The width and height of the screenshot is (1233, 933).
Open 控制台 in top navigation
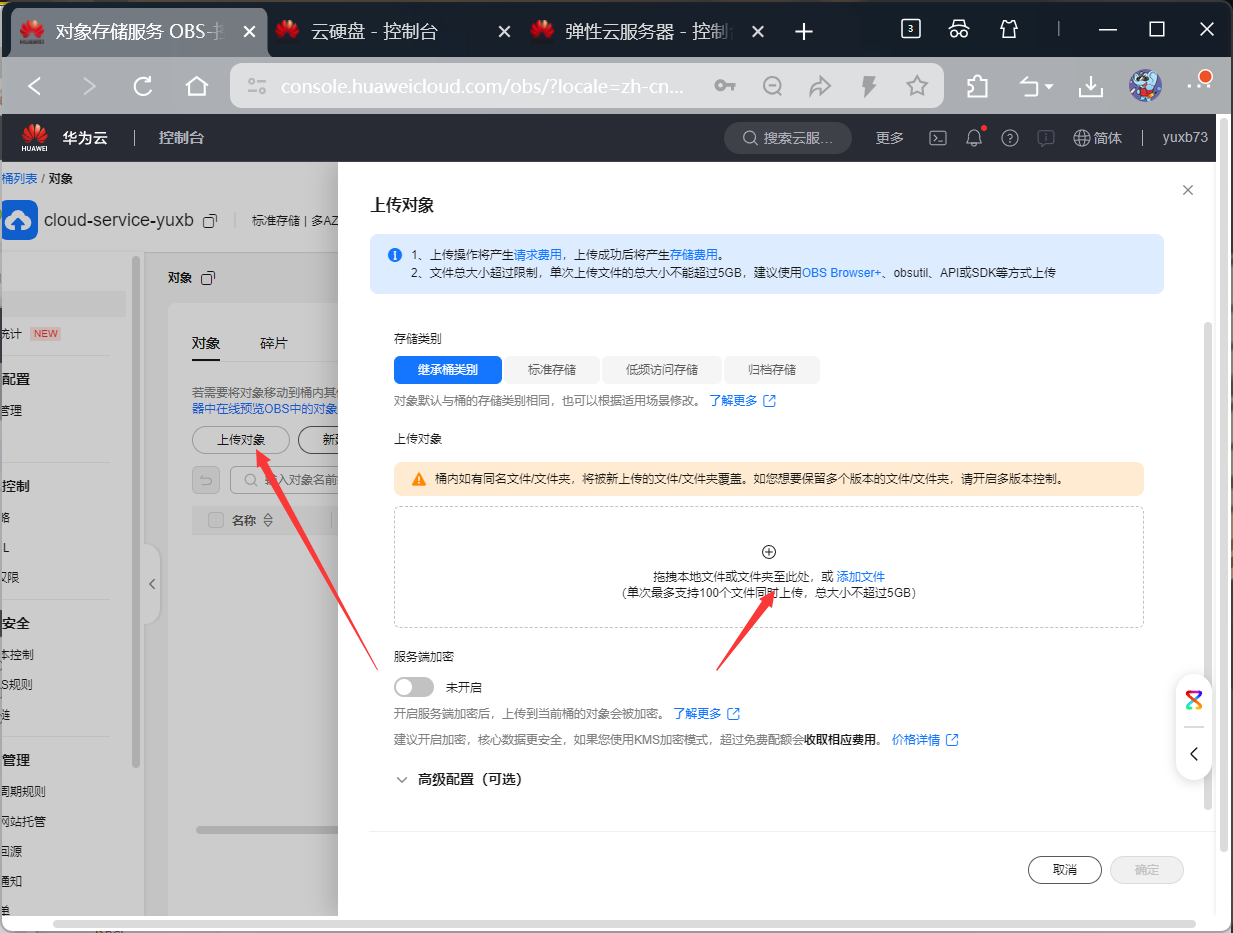[x=181, y=138]
